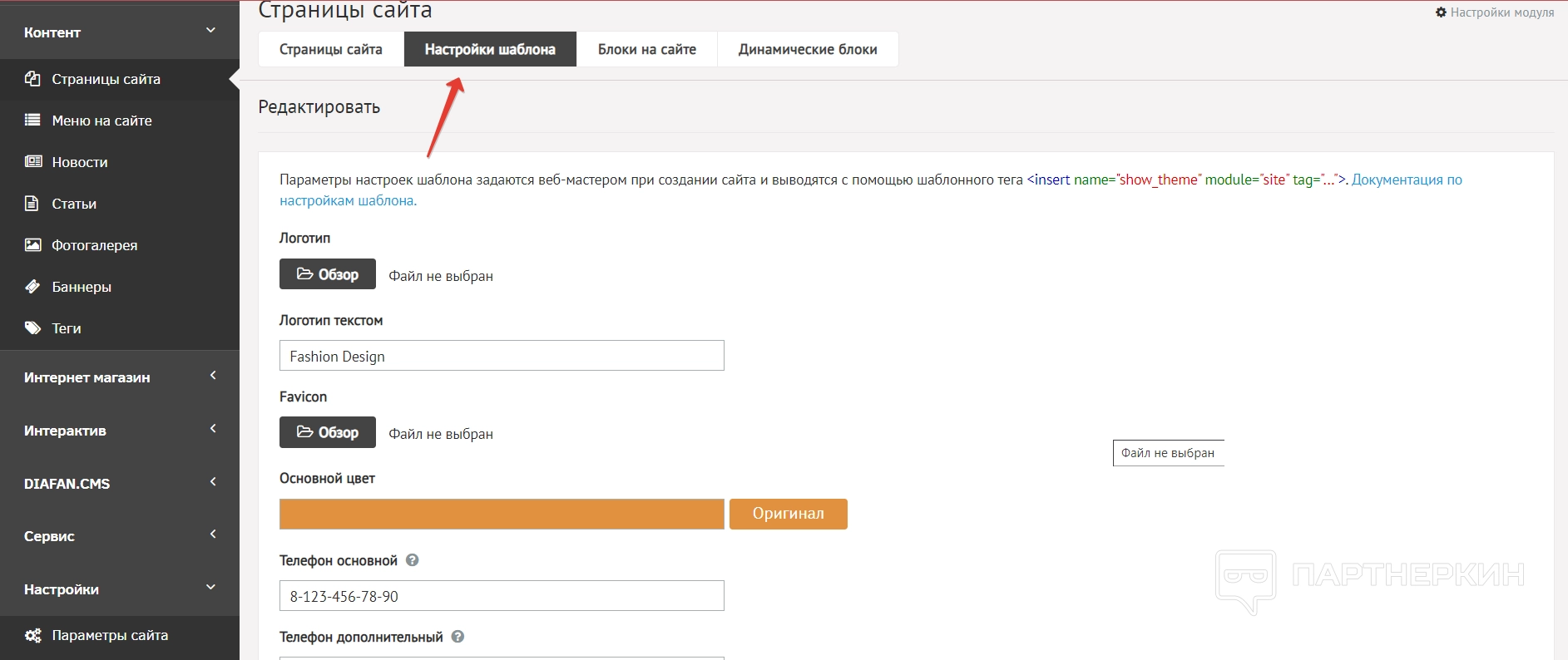Click the Новости newspaper icon
The width and height of the screenshot is (1568, 660).
(33, 162)
